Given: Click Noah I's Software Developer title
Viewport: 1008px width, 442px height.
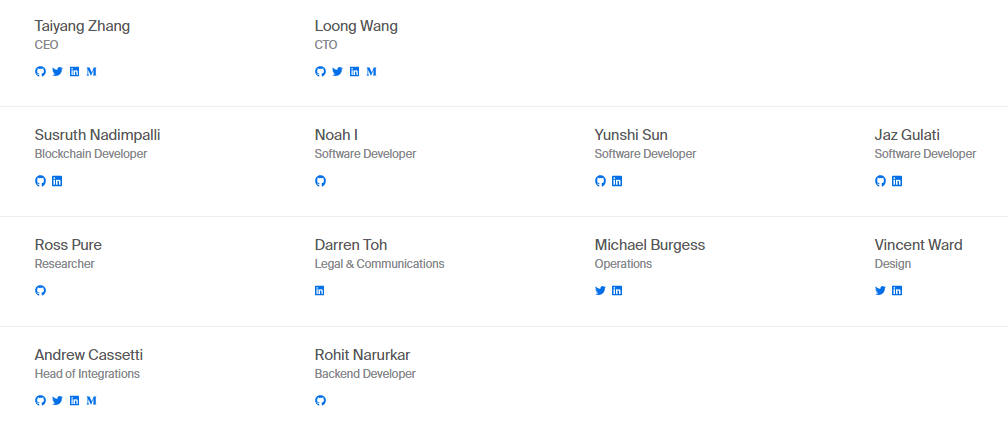Looking at the screenshot, I should point(365,154).
